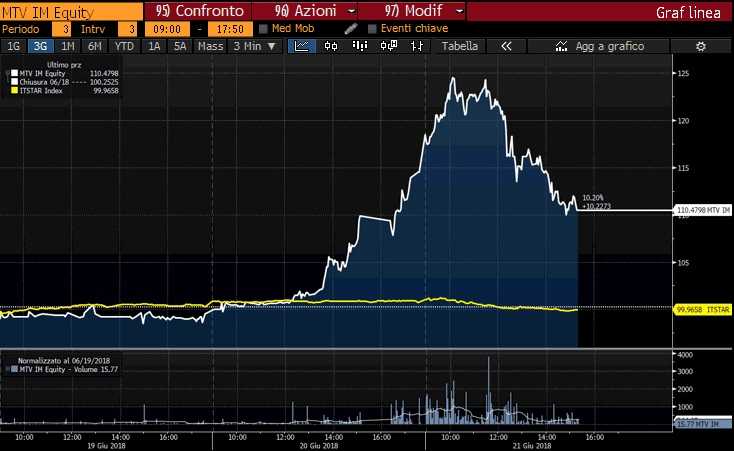Click the YTD period button
Viewport: 734px width, 451px height.
coord(124,46)
